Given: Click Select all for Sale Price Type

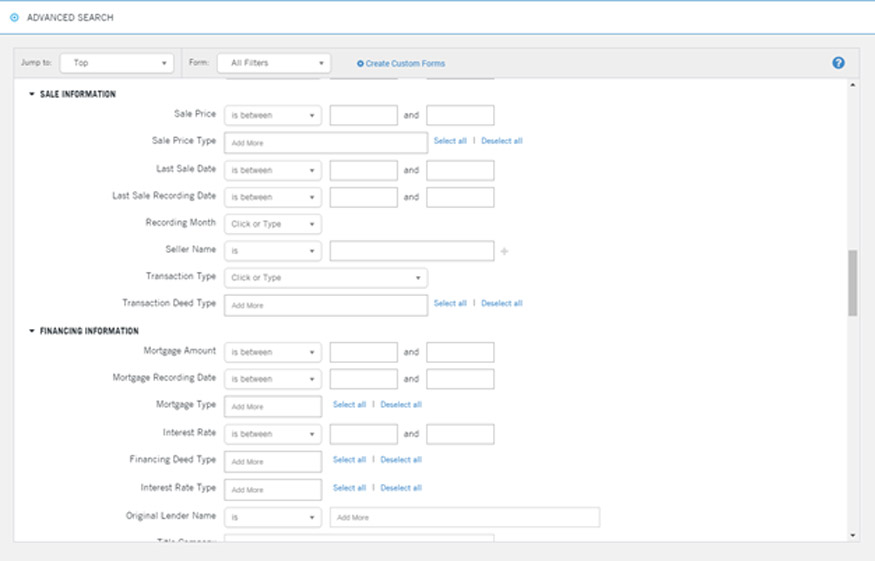Looking at the screenshot, I should tap(450, 141).
